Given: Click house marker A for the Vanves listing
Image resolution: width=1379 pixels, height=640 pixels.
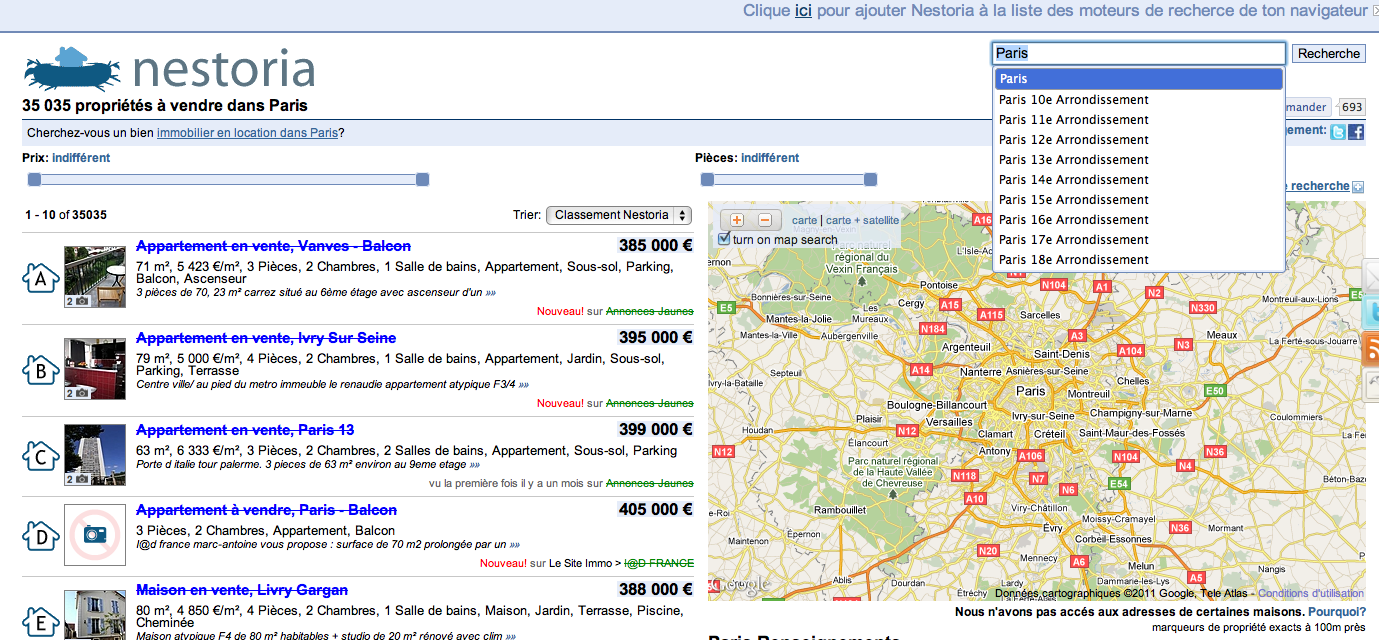Looking at the screenshot, I should pos(40,279).
